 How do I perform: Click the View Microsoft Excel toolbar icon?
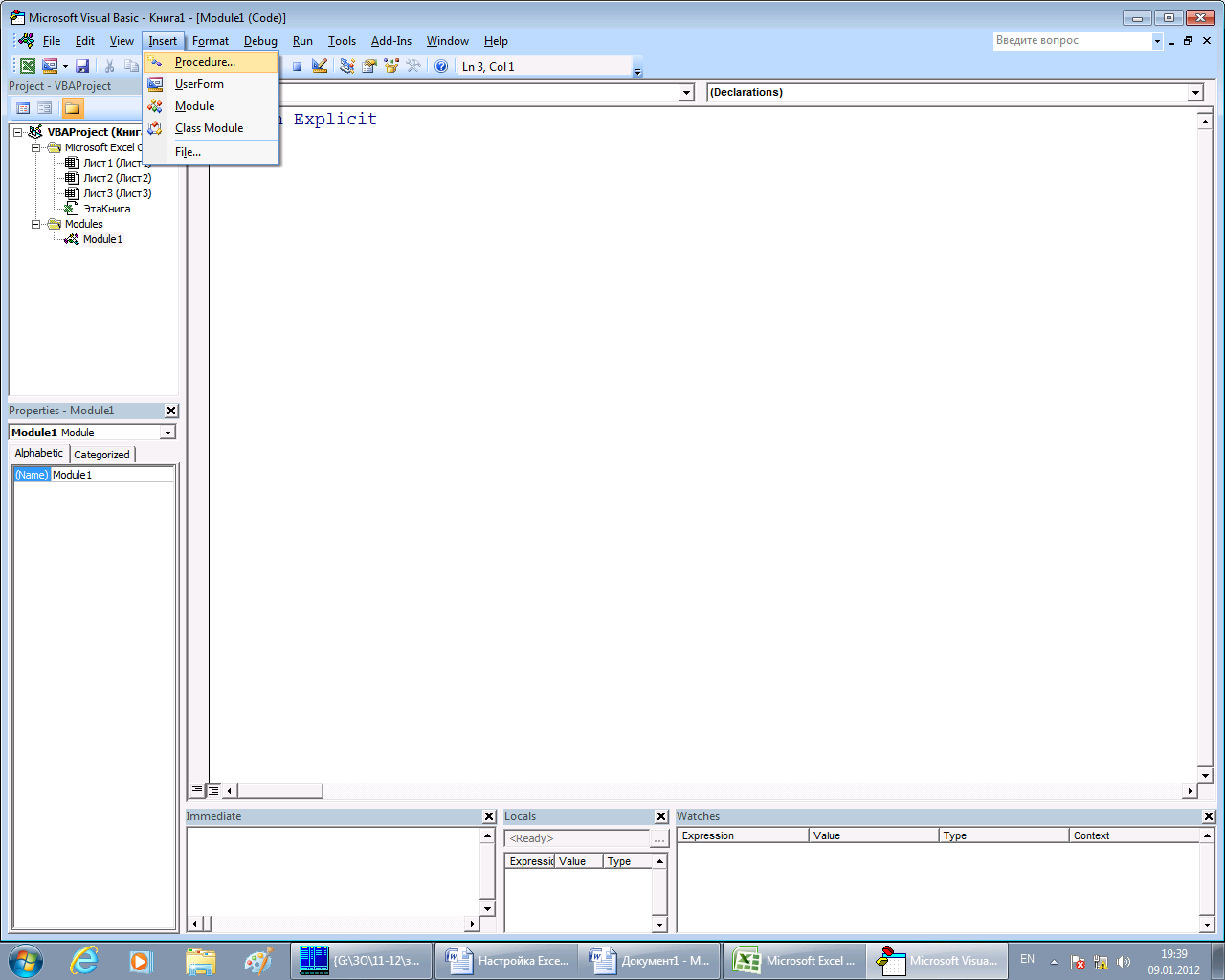pos(28,66)
